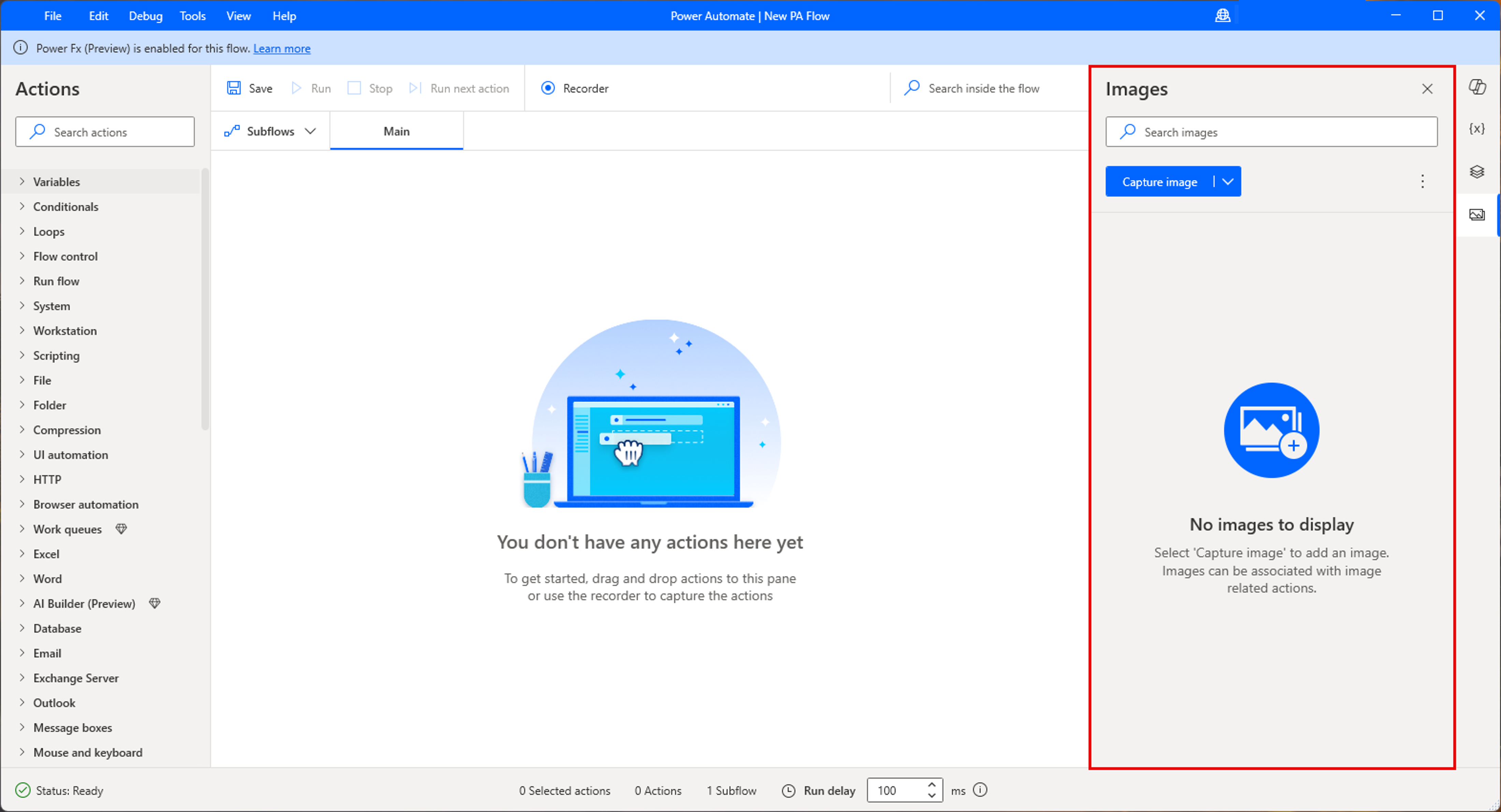Click the Learn more link
The height and width of the screenshot is (812, 1501).
281,48
